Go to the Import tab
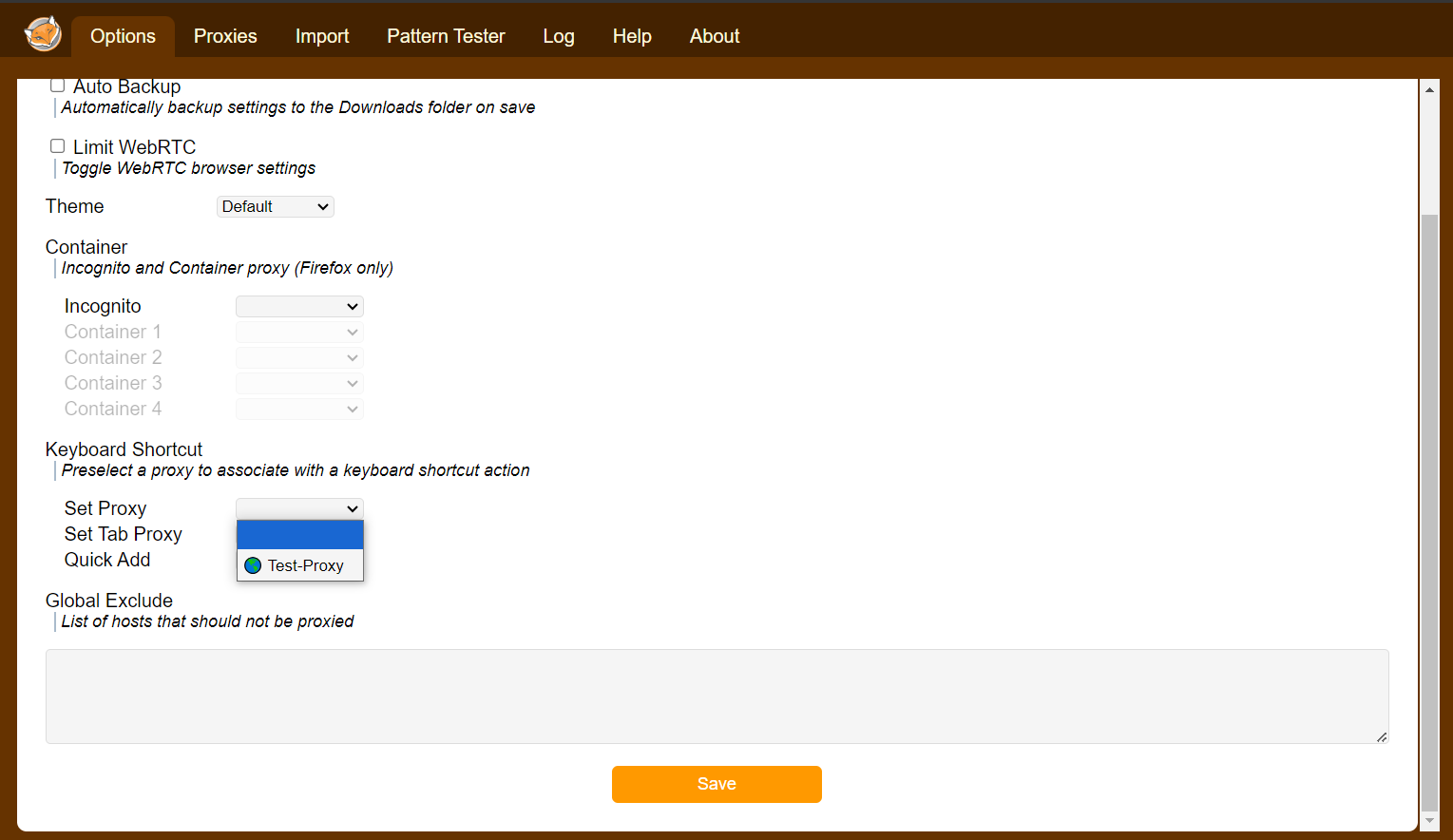This screenshot has height=840, width=1453. [x=322, y=36]
